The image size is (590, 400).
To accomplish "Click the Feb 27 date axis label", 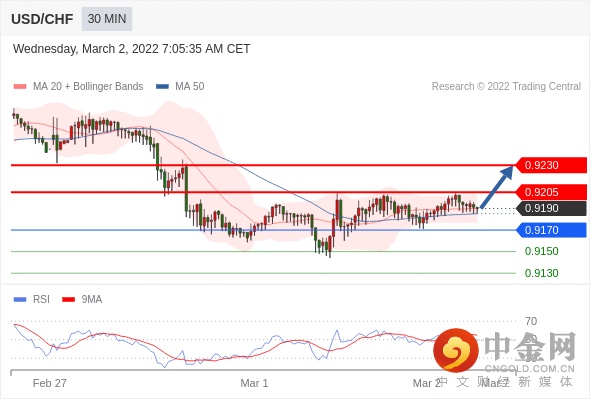I will pyautogui.click(x=50, y=383).
